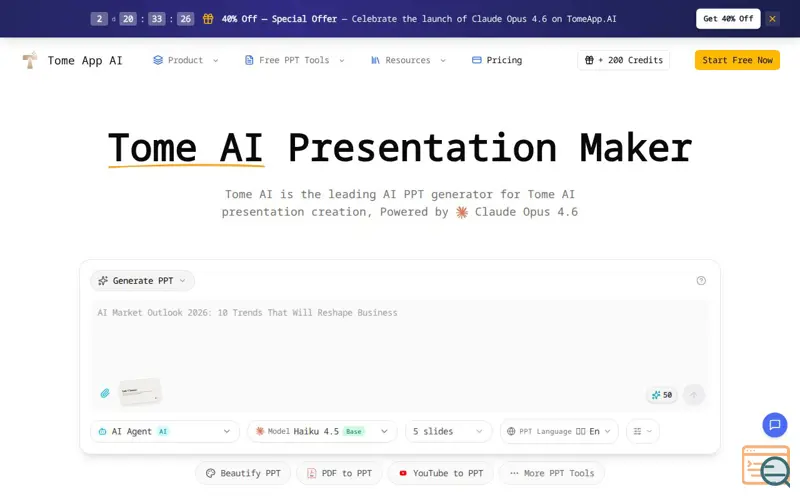Click the PDF to PPT button
The width and height of the screenshot is (800, 500).
[x=339, y=473]
